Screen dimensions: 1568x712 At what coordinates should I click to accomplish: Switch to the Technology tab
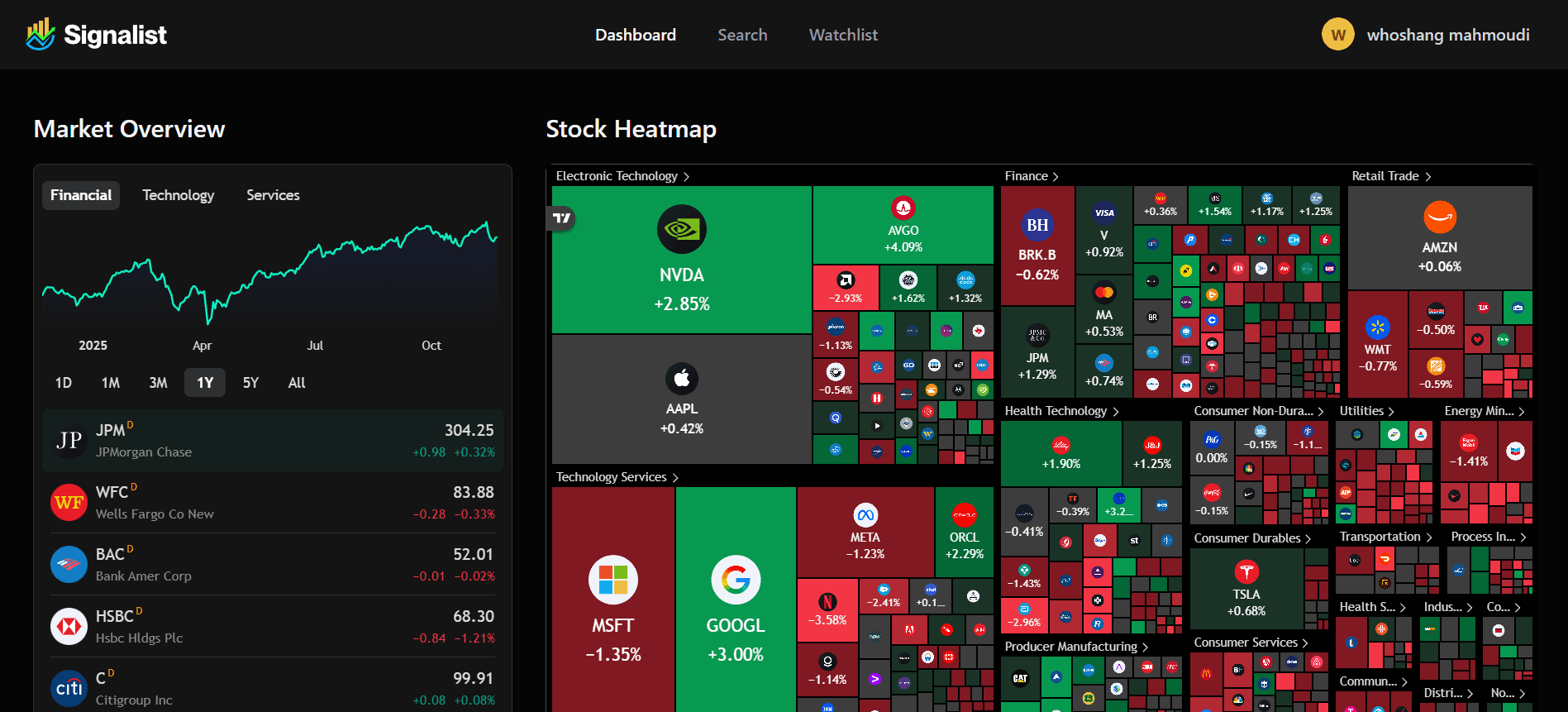coord(178,195)
